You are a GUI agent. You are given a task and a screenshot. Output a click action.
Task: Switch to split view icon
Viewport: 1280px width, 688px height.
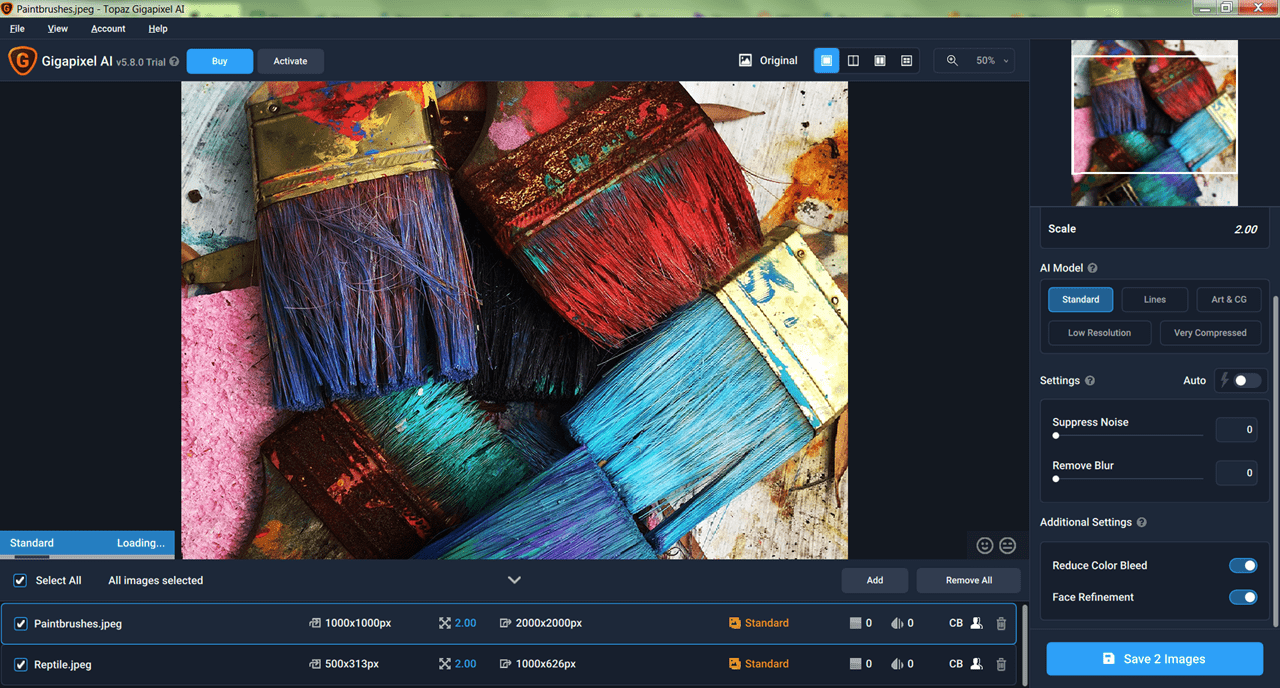[853, 61]
